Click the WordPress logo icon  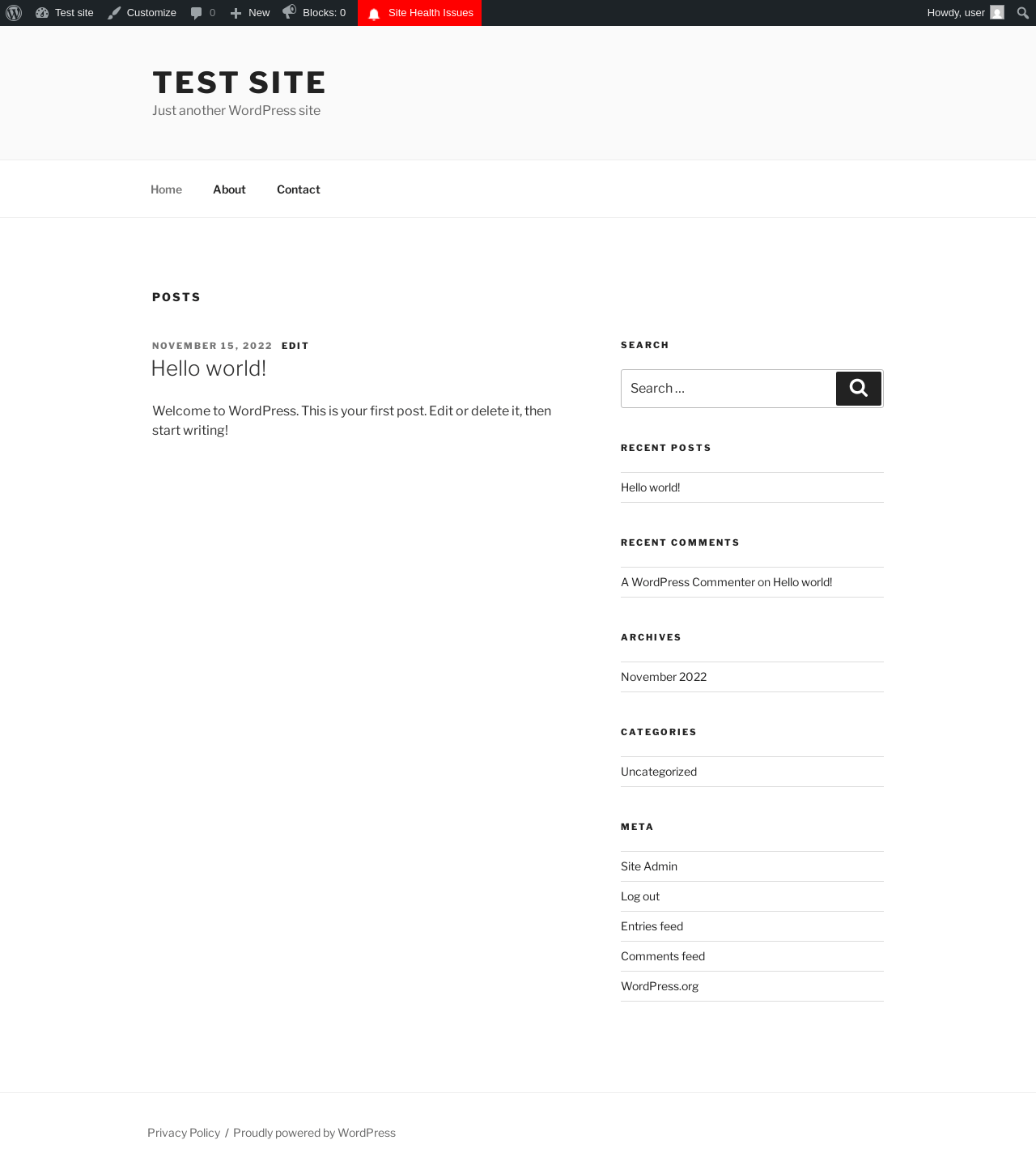14,13
